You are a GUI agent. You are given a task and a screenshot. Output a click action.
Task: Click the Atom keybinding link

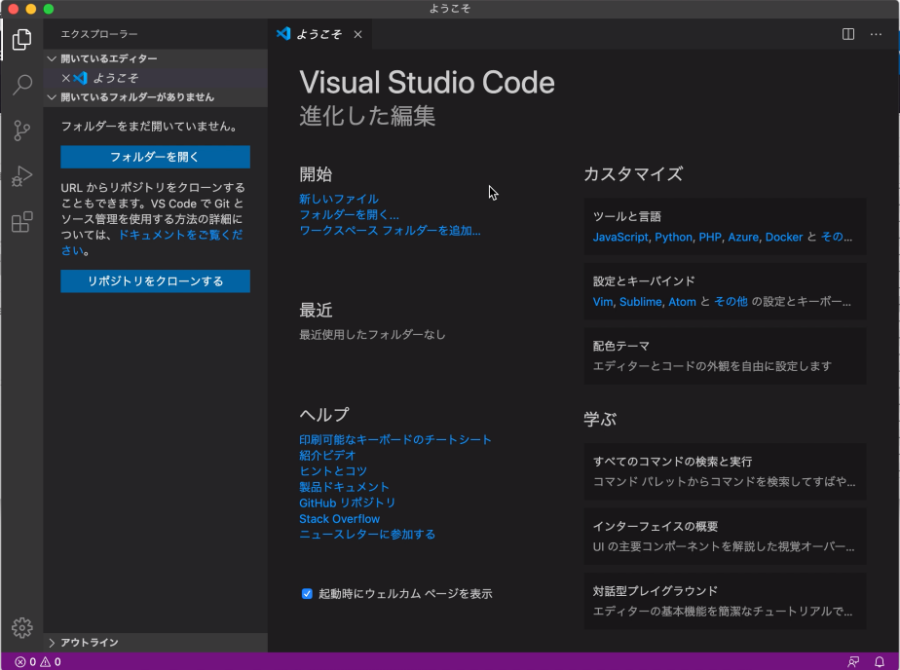point(682,302)
